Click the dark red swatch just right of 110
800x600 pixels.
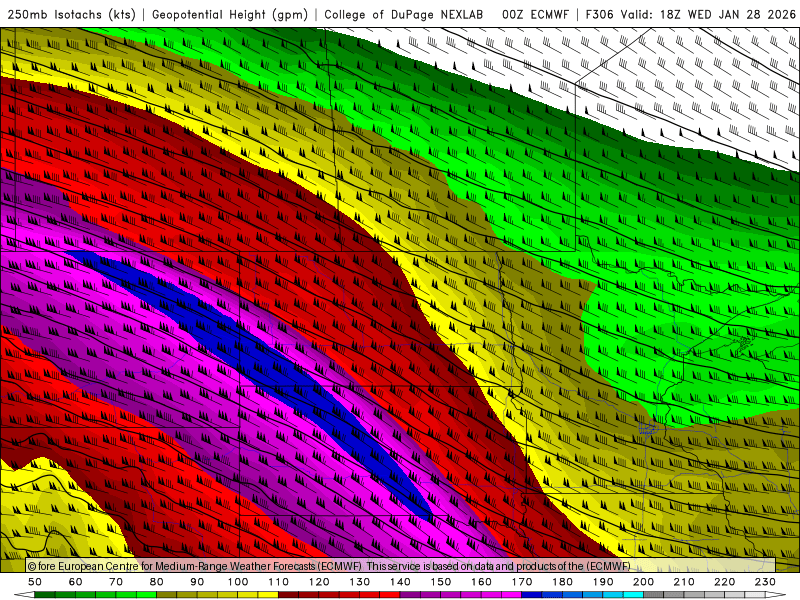(288, 595)
